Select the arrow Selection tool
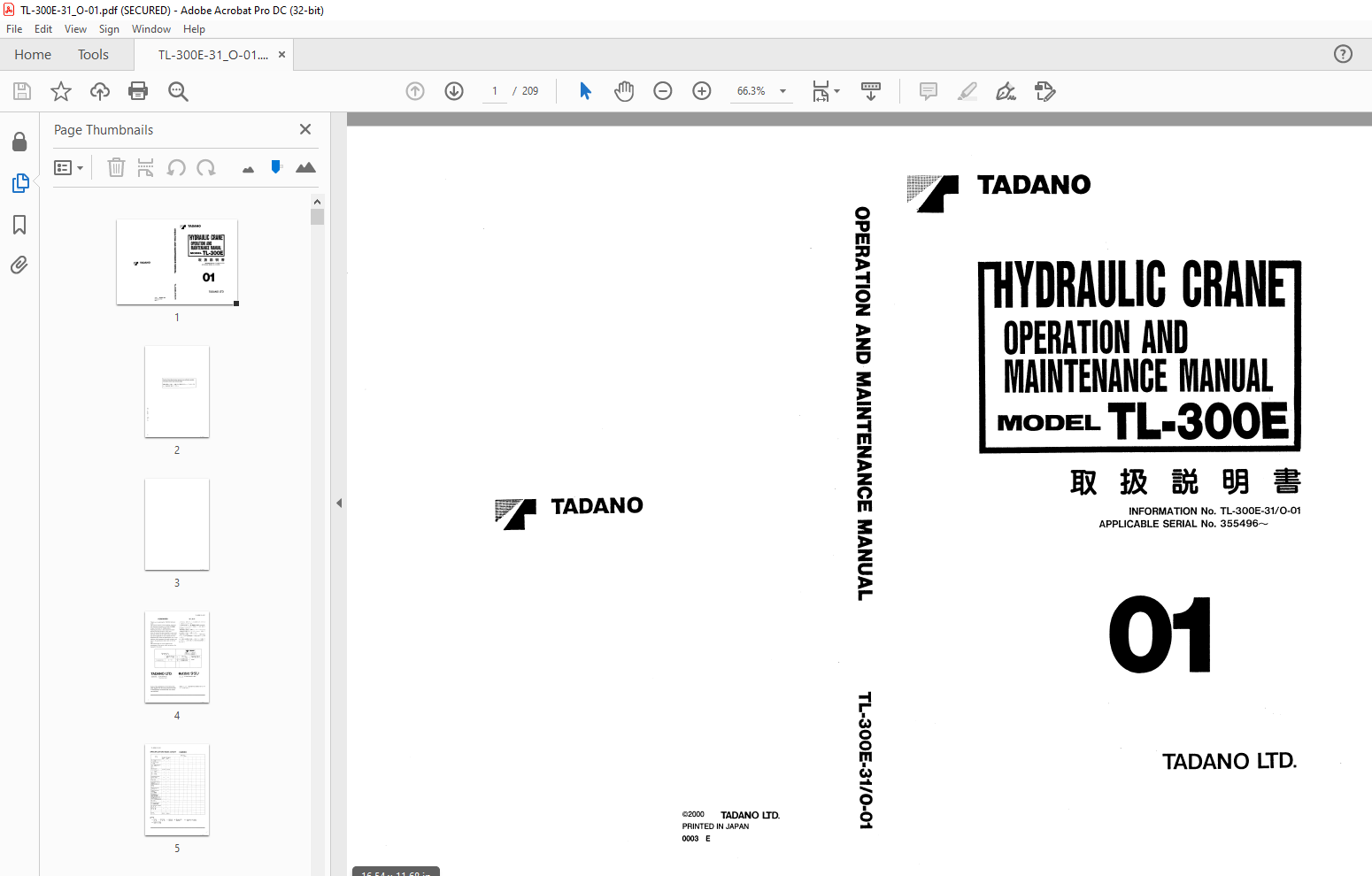 [x=585, y=91]
